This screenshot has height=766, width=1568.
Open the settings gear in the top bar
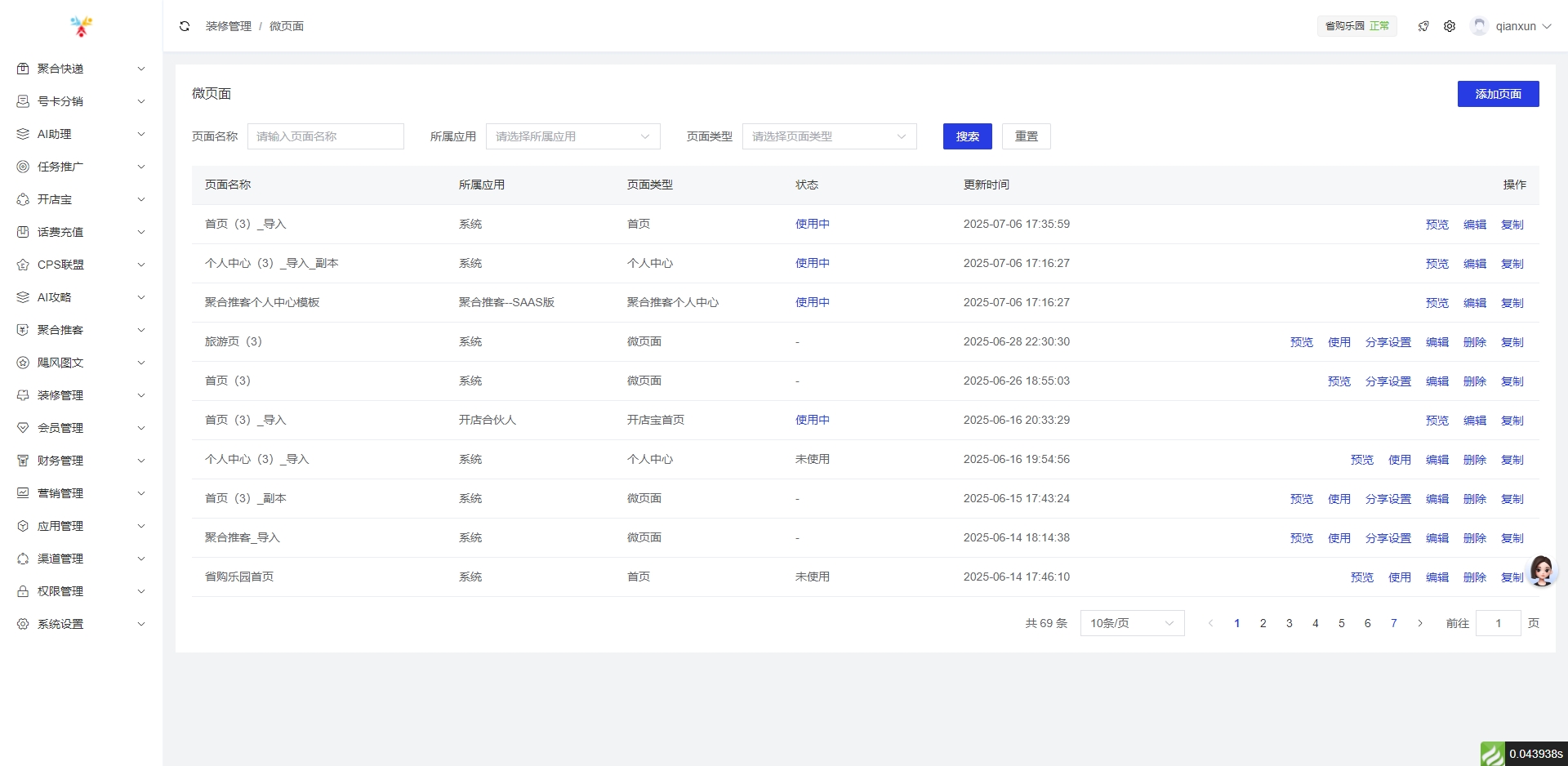[1450, 26]
